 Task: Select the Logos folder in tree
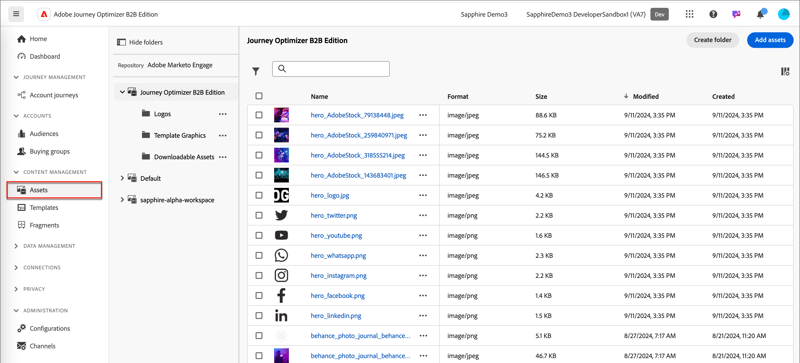coord(162,114)
